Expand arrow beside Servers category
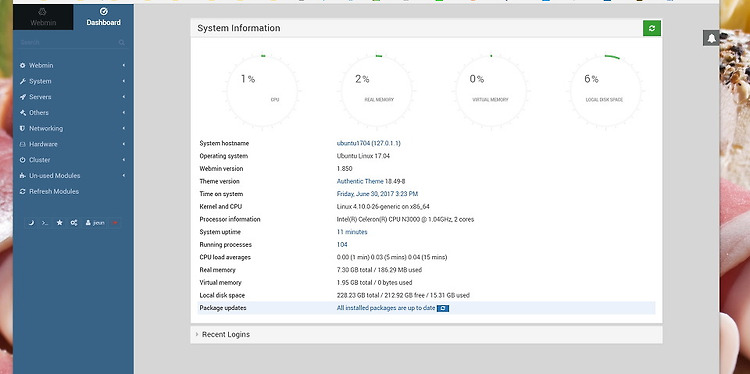Image resolution: width=750 pixels, height=374 pixels. [x=123, y=97]
